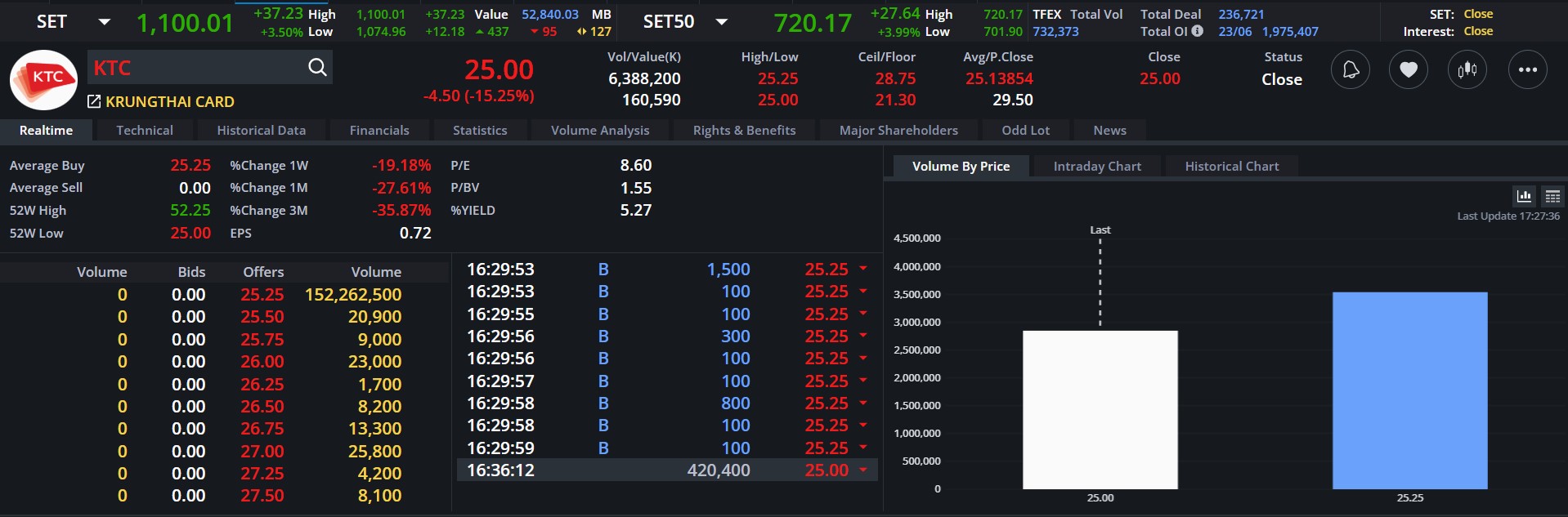Switch to the Technical tab
This screenshot has height=517, width=1568.
(145, 131)
